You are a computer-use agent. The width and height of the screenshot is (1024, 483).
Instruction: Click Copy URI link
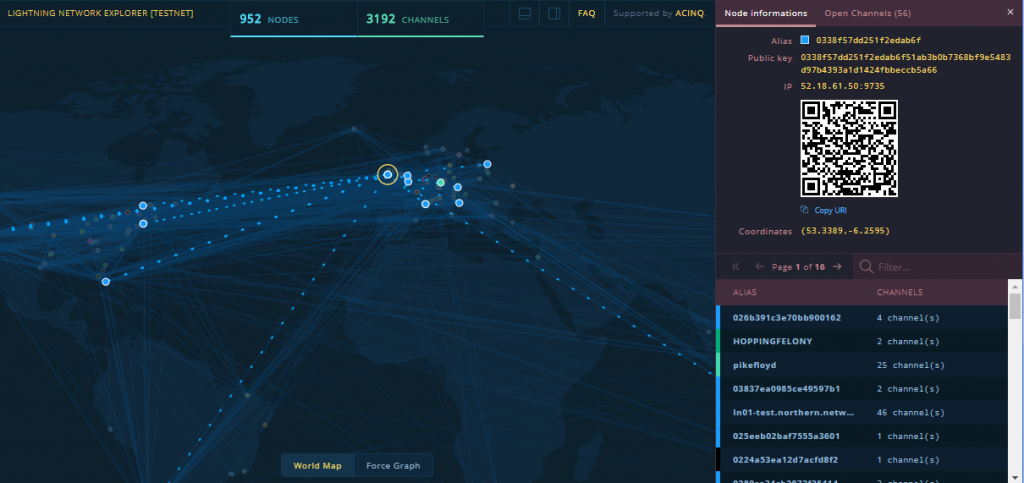[831, 210]
